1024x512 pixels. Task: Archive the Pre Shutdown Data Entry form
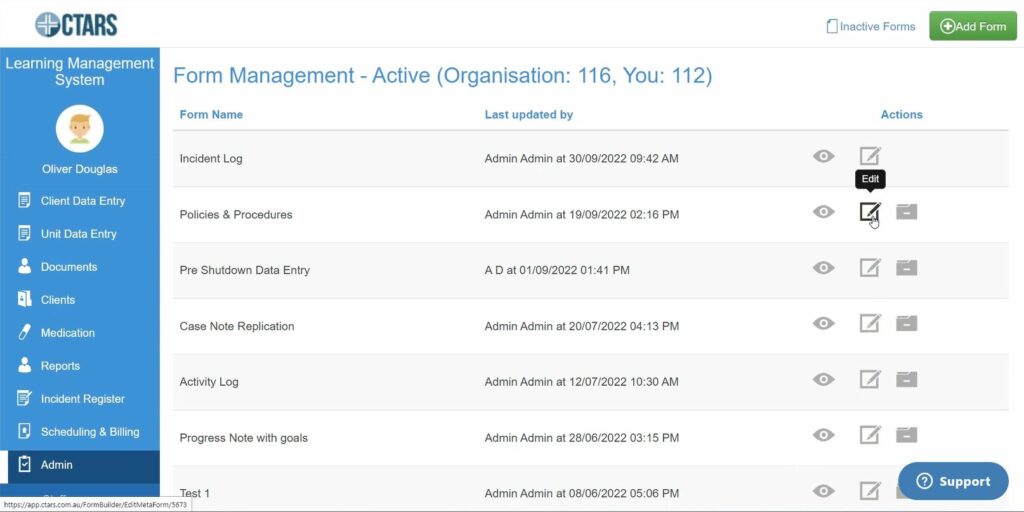tap(906, 268)
